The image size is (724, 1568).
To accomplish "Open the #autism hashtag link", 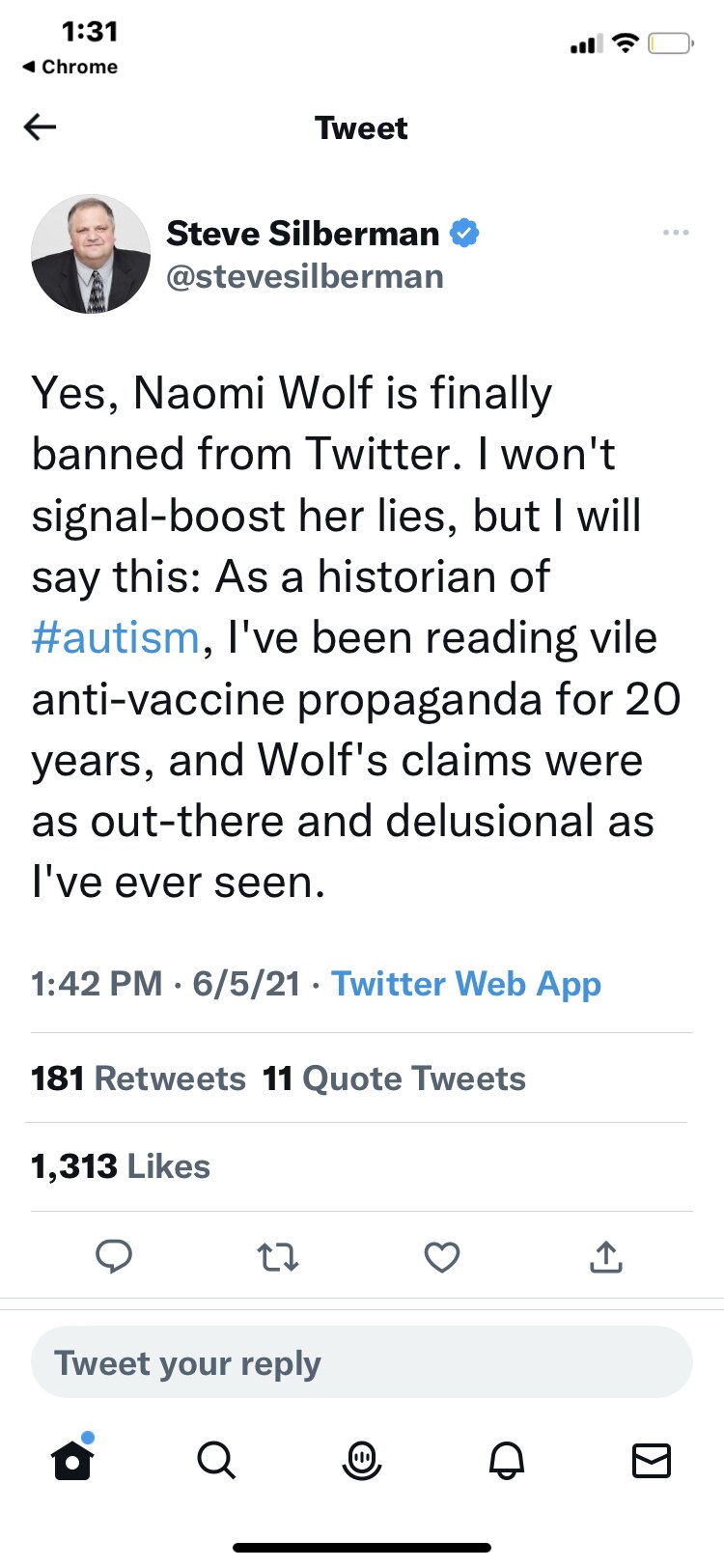I will click(113, 636).
